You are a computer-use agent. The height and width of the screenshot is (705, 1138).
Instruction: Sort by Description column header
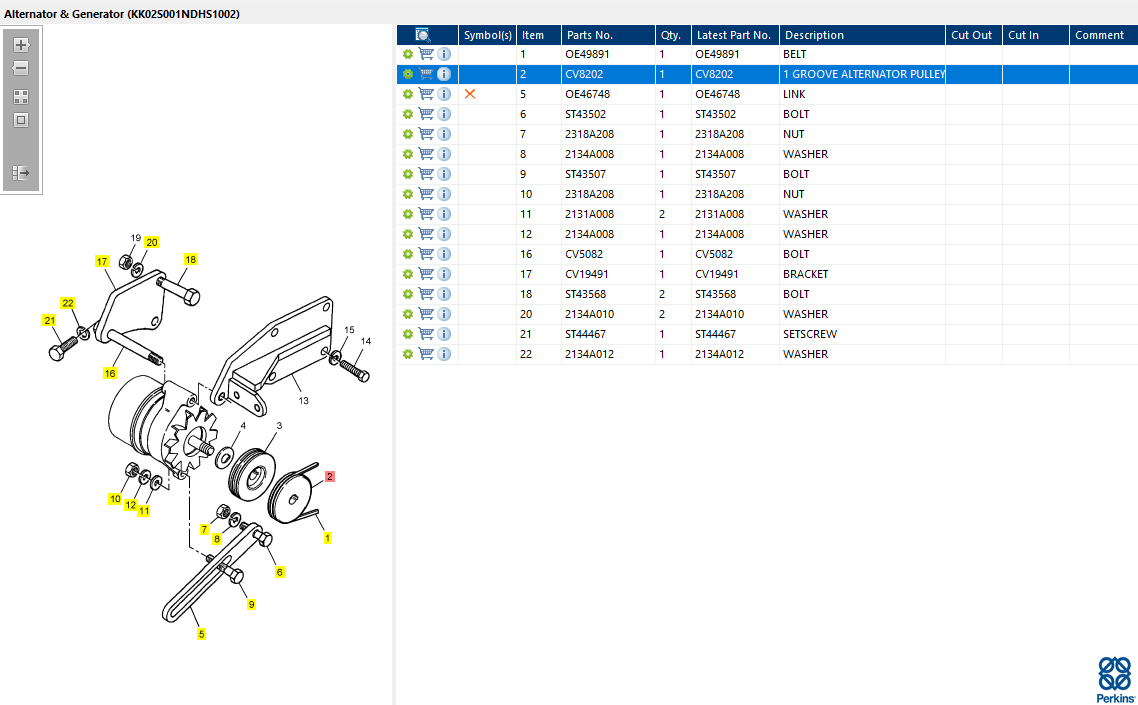pyautogui.click(x=862, y=35)
